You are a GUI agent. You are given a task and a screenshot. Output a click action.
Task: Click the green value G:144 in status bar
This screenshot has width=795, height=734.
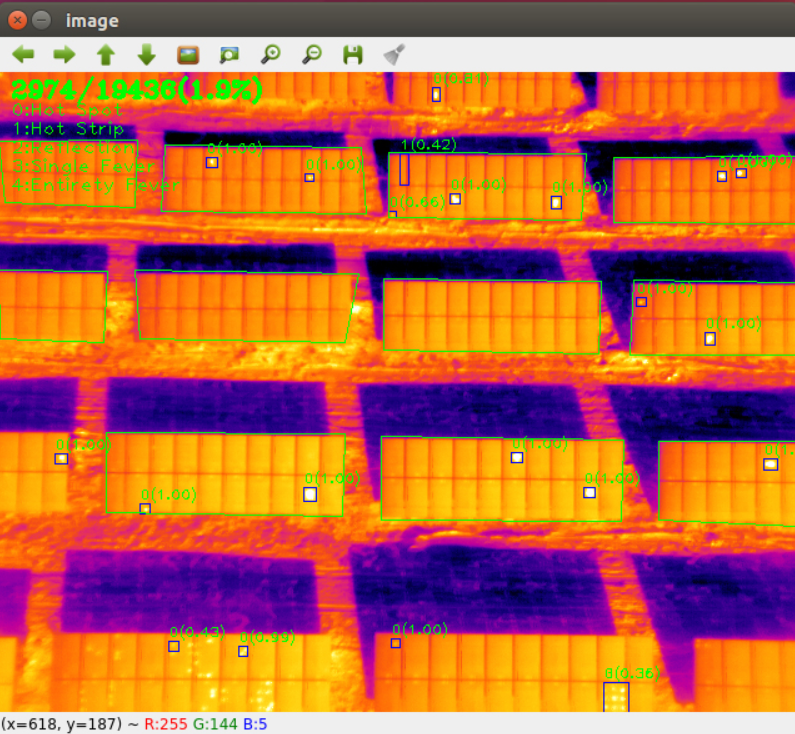pyautogui.click(x=215, y=724)
